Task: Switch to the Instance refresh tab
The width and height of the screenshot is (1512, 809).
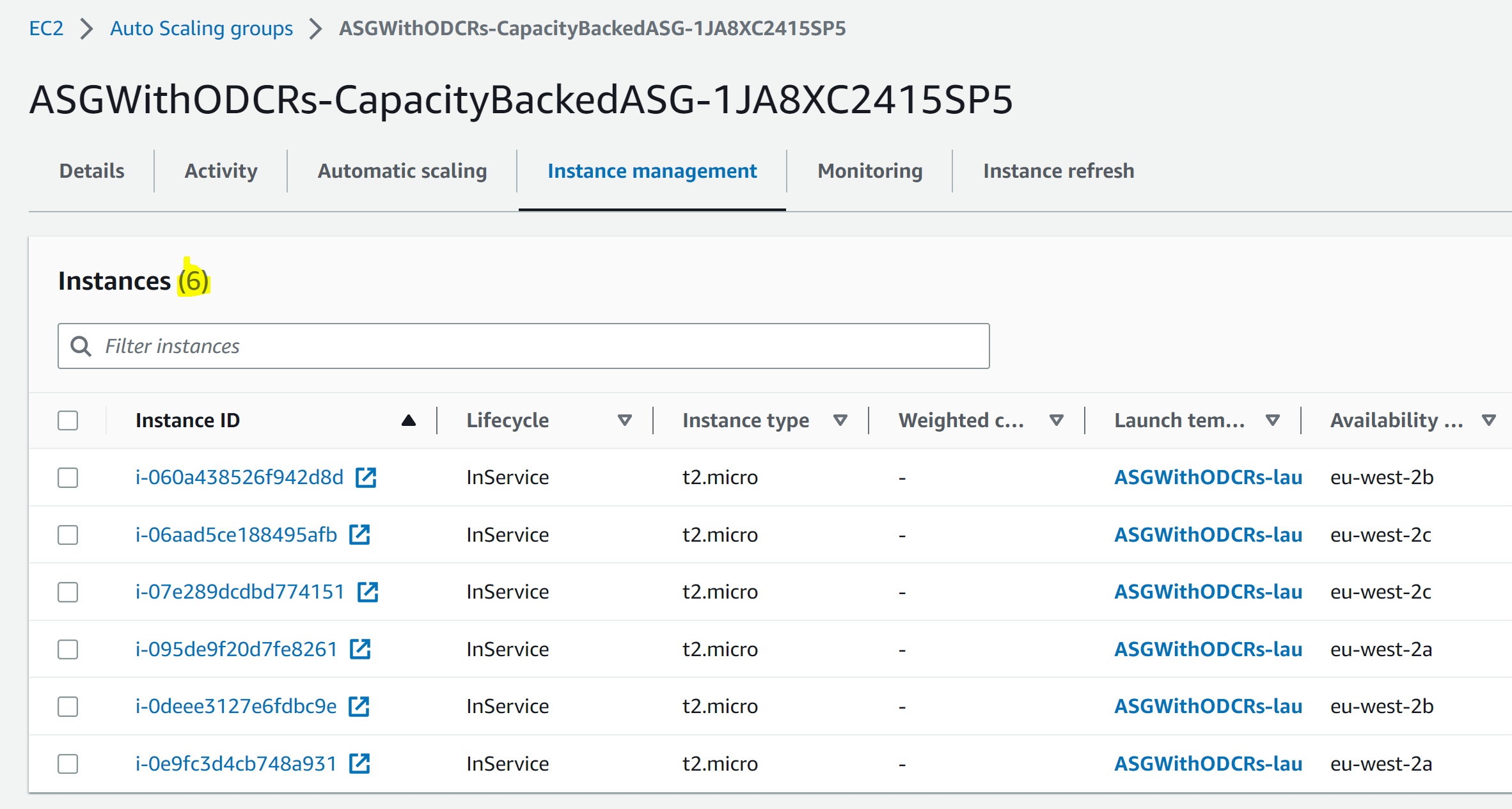Action: point(1059,171)
